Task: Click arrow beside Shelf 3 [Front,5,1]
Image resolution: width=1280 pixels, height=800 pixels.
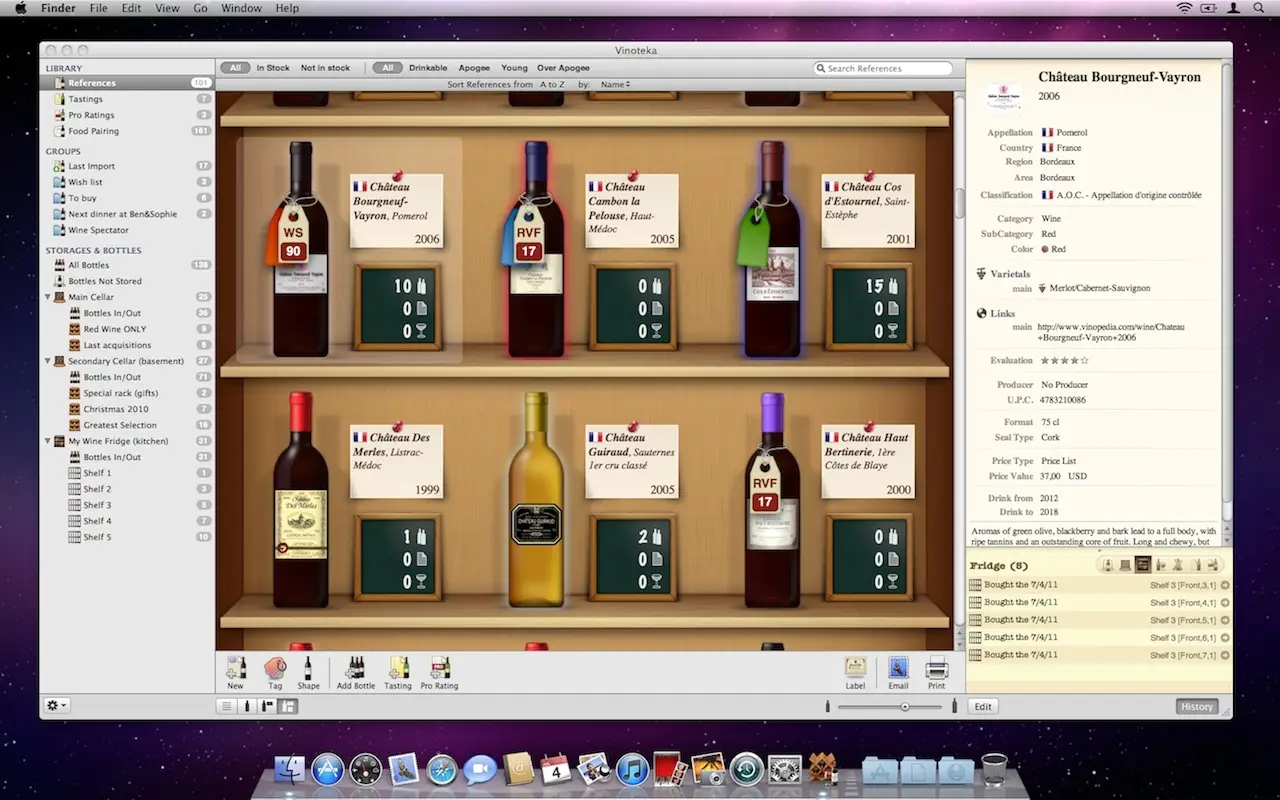Action: click(1225, 620)
